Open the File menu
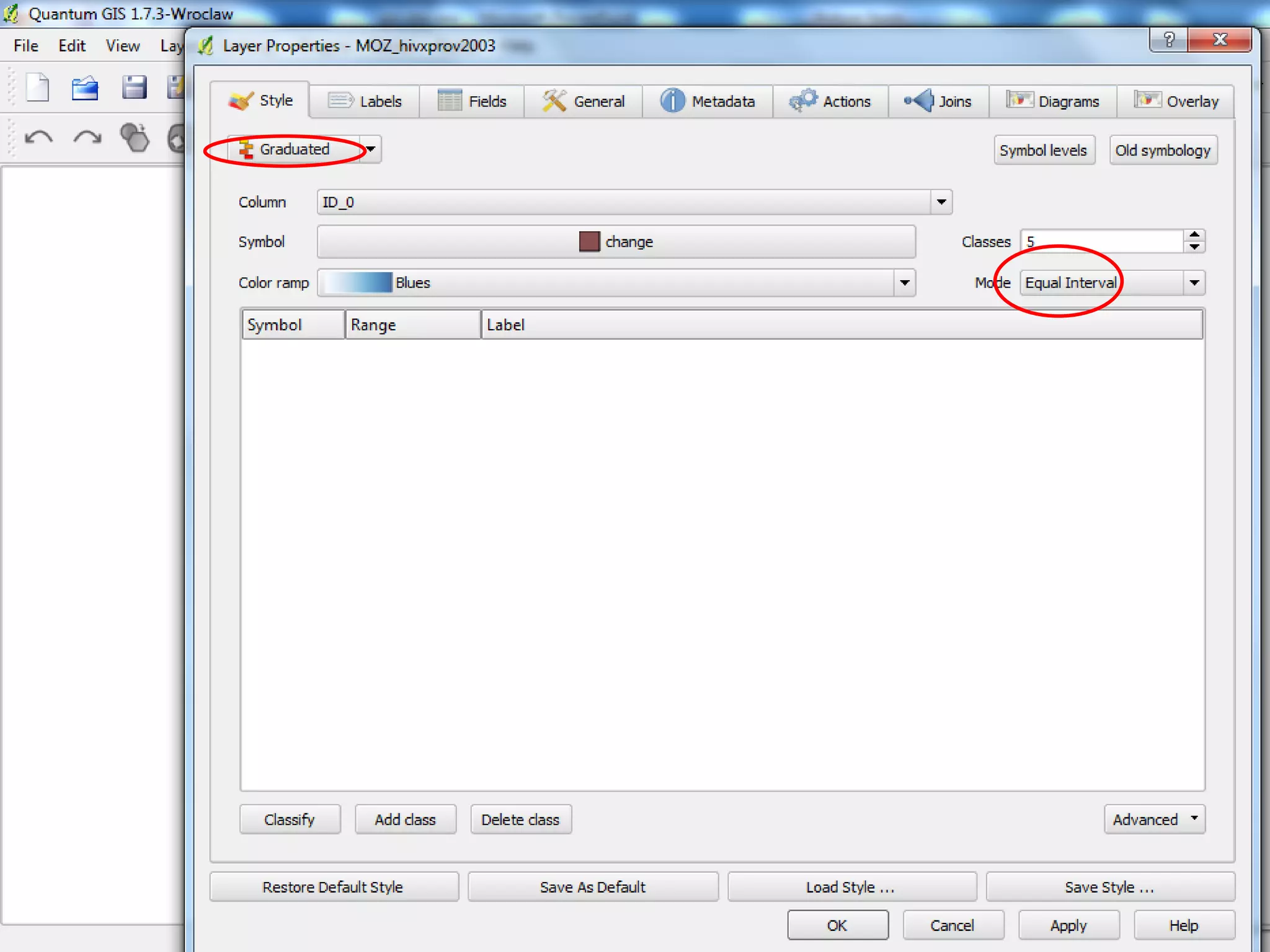Viewport: 1270px width, 952px height. point(26,46)
